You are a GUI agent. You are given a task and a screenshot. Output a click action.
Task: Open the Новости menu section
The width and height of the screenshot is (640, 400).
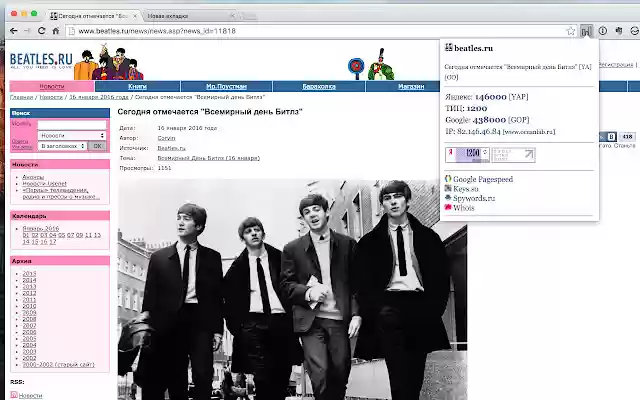coord(52,86)
